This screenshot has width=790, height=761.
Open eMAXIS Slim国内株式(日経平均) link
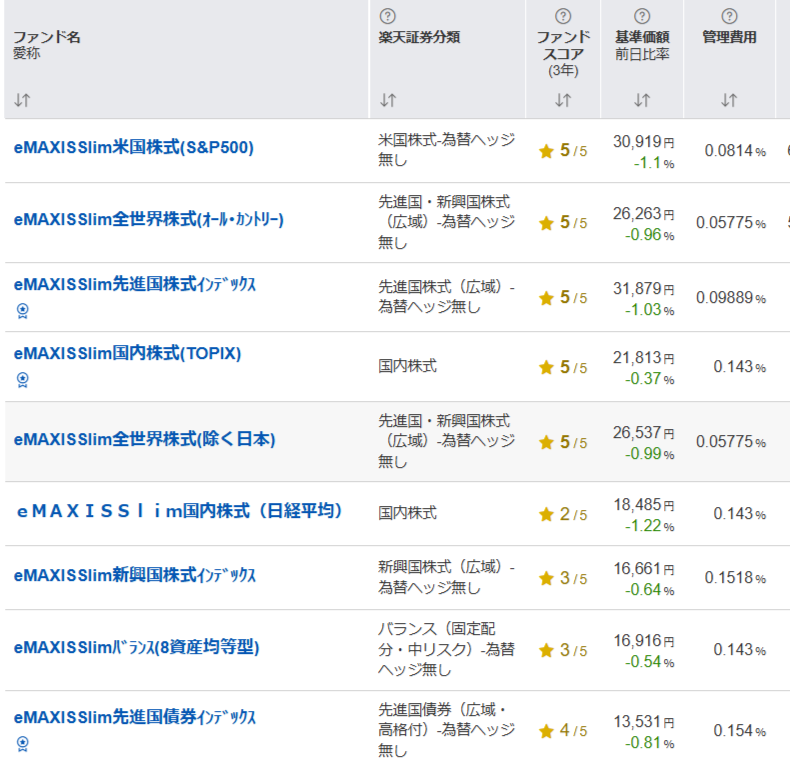point(180,511)
